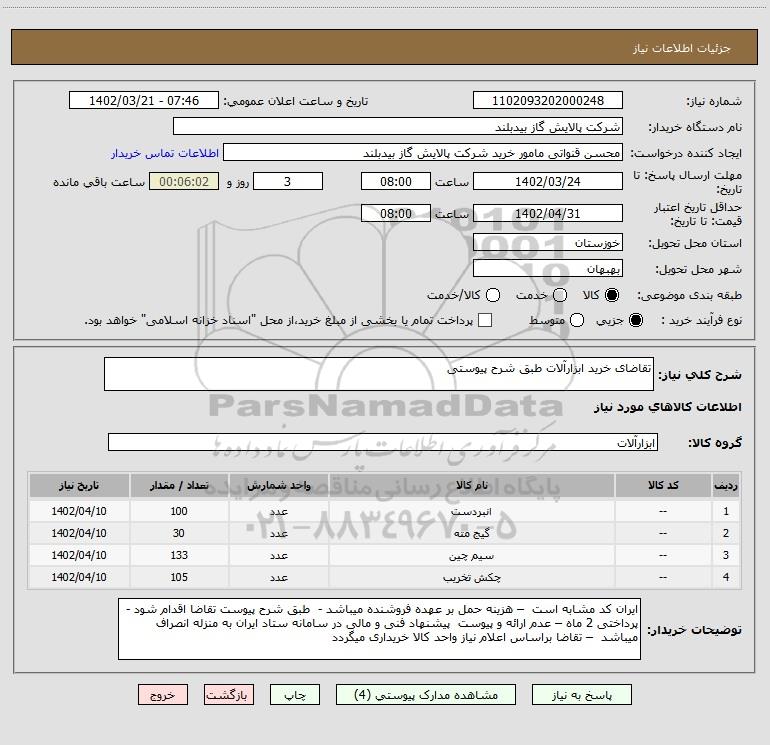Click the city field بهبهان
The height and width of the screenshot is (745, 770).
(x=548, y=268)
